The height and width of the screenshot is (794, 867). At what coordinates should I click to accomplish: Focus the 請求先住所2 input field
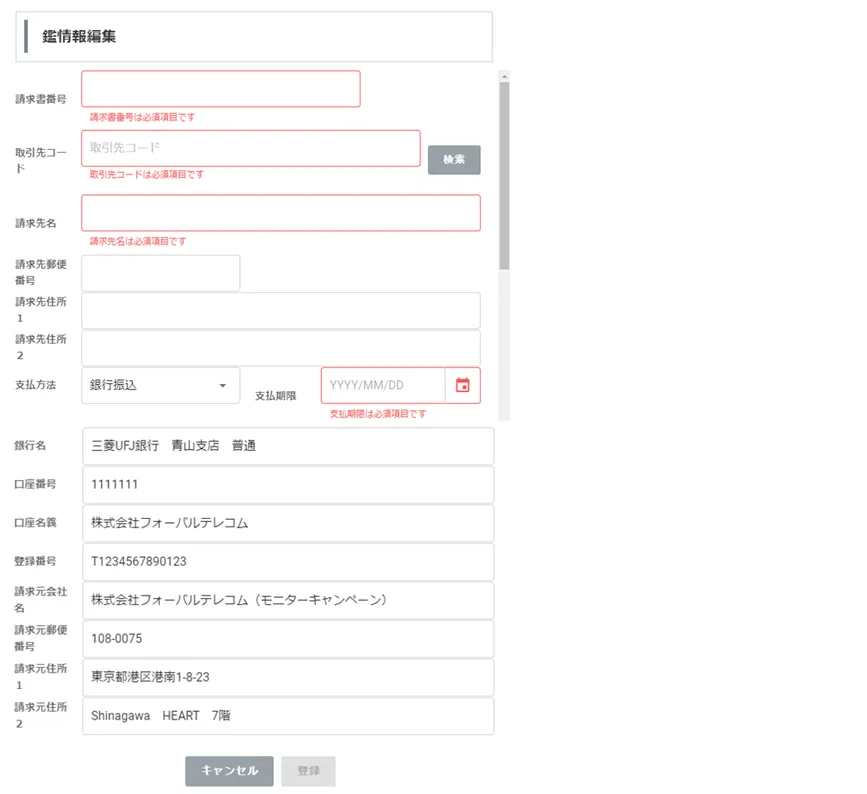tap(281, 348)
